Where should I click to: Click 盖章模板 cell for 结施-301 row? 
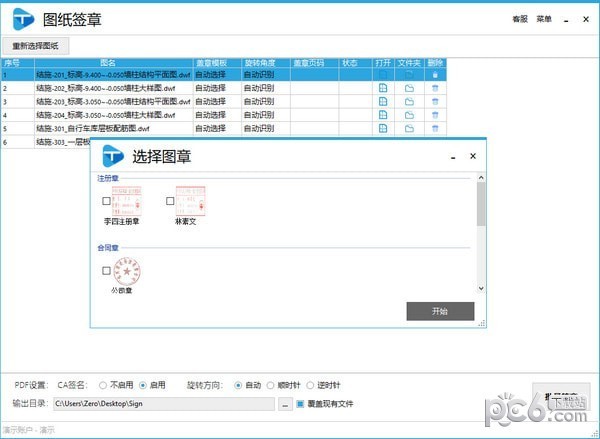pos(217,128)
